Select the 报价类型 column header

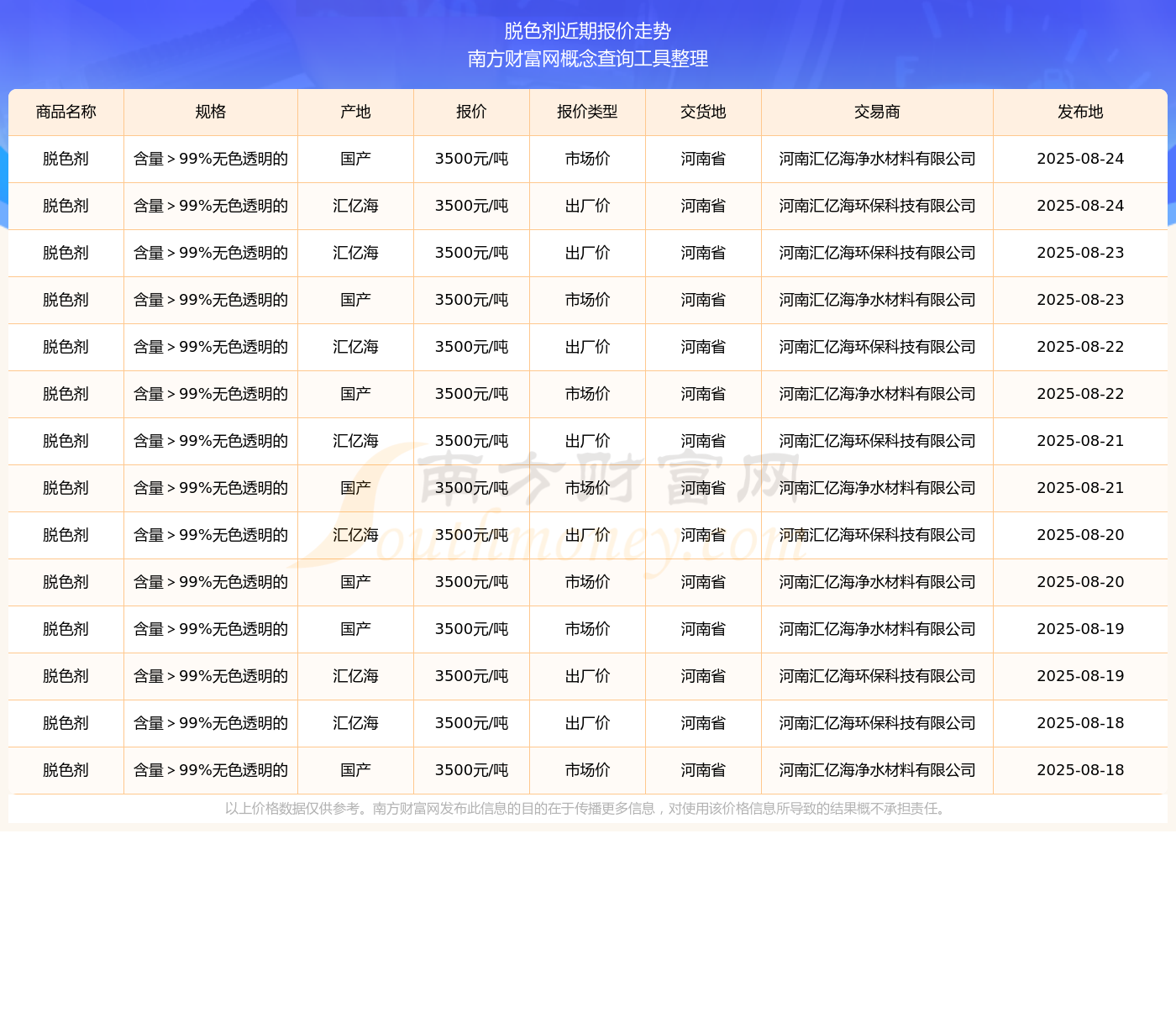(x=587, y=112)
